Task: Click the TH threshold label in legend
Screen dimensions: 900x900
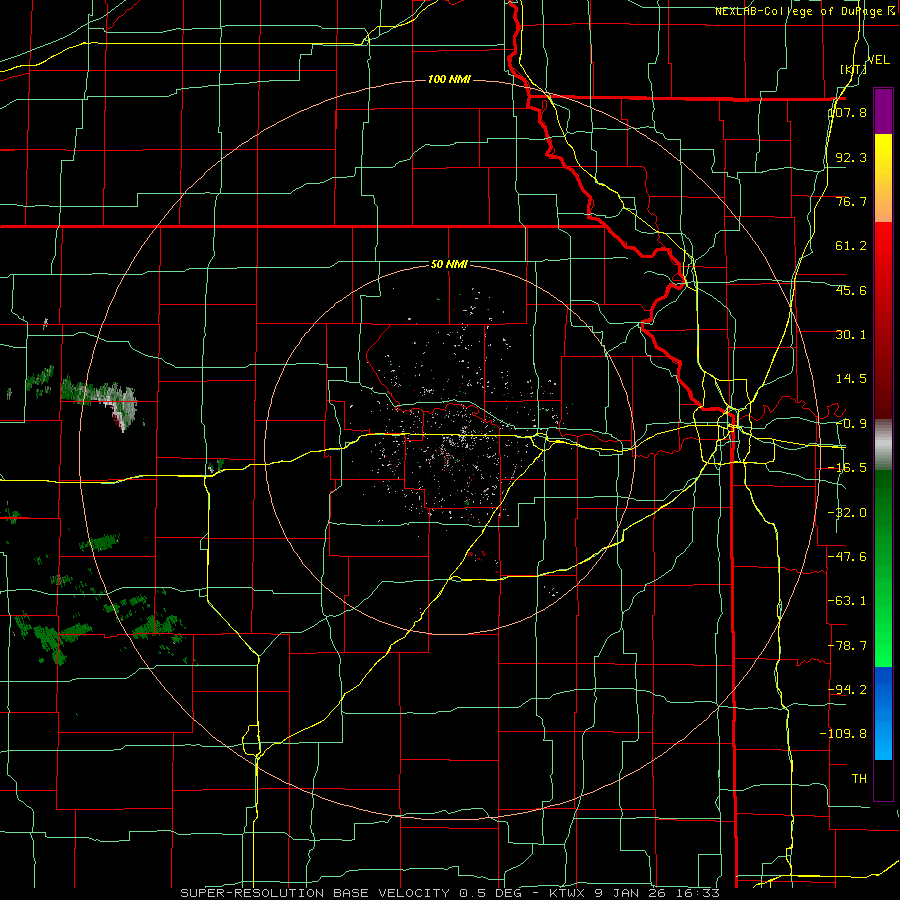Action: coord(859,779)
